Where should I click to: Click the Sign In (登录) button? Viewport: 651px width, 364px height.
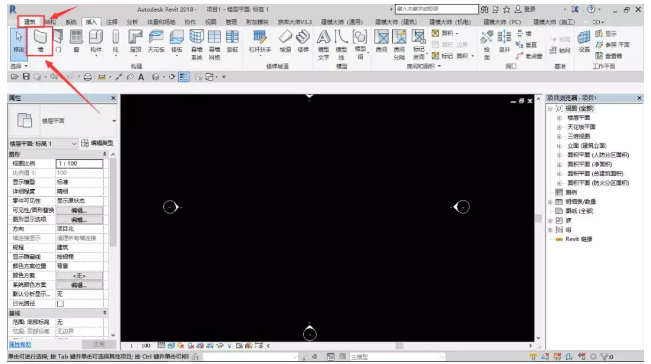[x=525, y=9]
